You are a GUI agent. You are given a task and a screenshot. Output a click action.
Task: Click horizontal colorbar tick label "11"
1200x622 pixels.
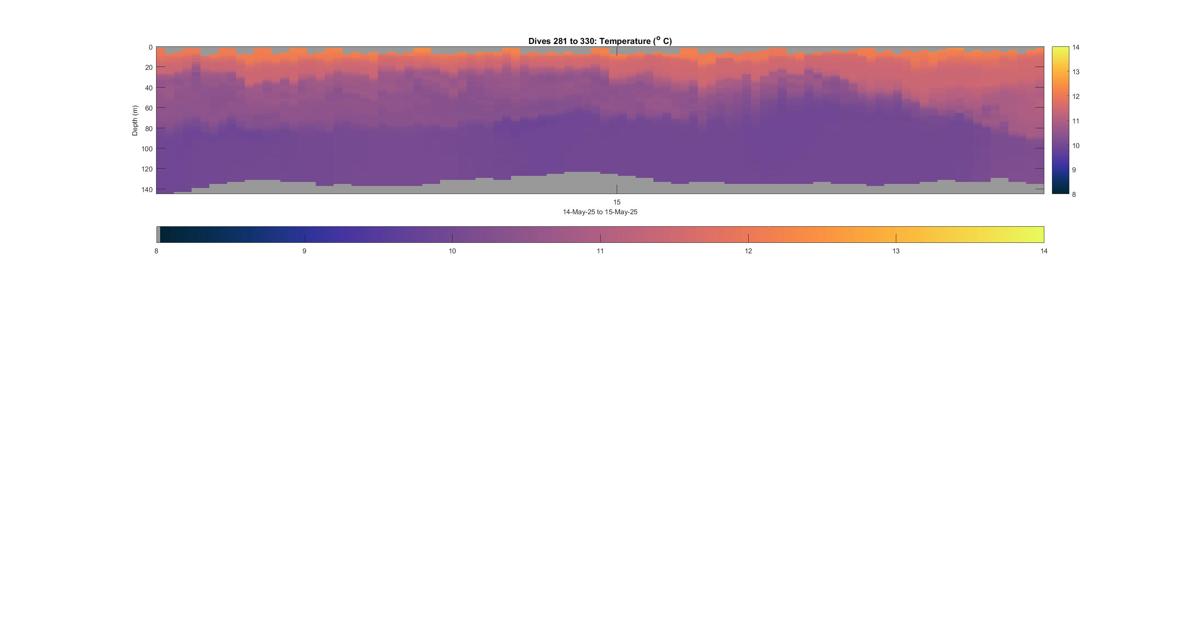coord(600,251)
